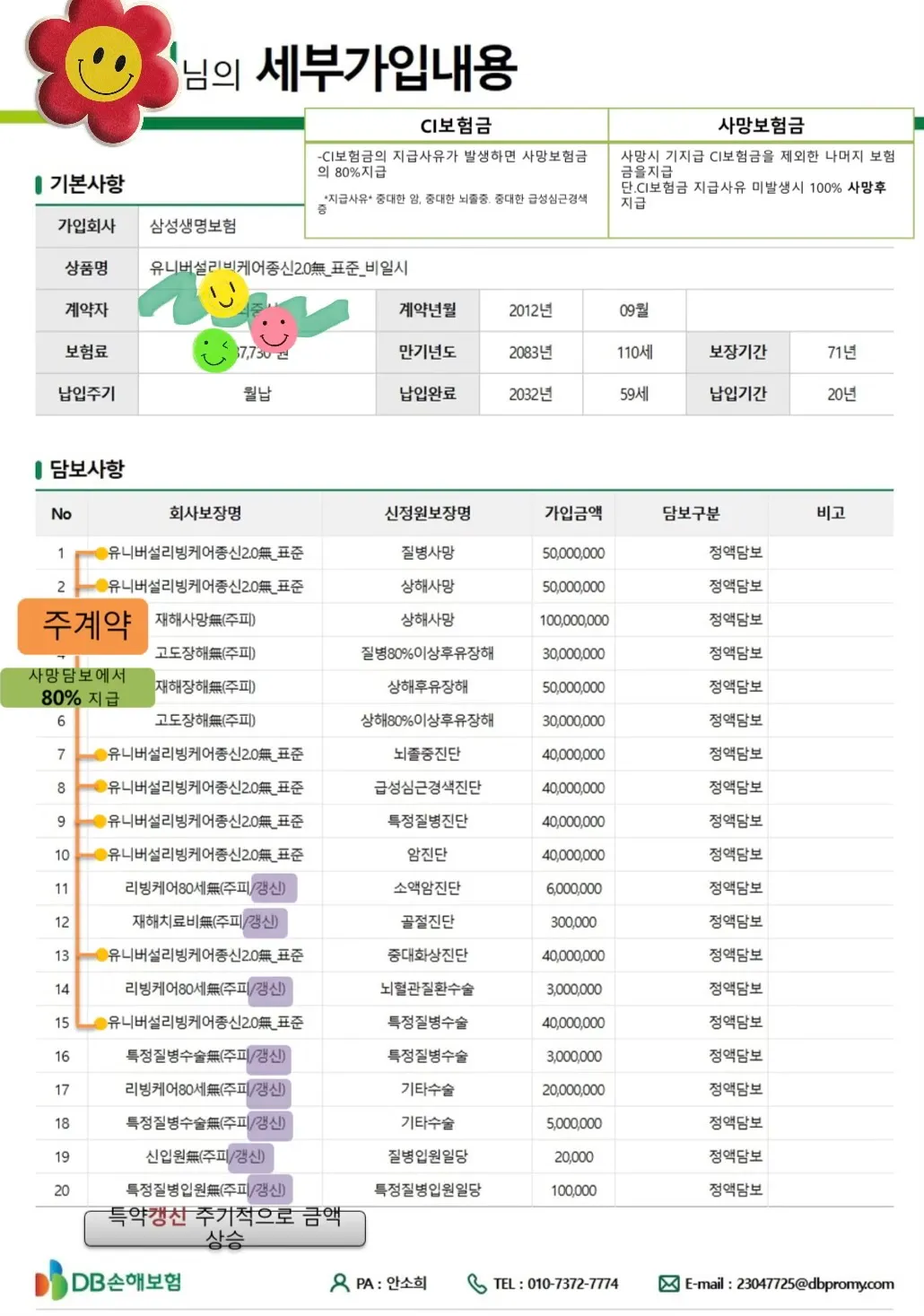This screenshot has width=924, height=1316.
Task: Click the phone icon beside TEL
Action: pyautogui.click(x=476, y=1284)
